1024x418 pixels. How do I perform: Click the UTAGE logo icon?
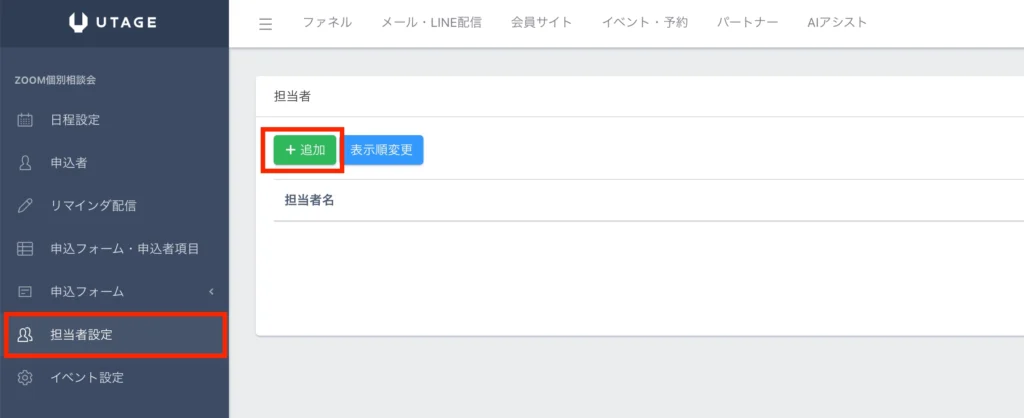pyautogui.click(x=78, y=23)
